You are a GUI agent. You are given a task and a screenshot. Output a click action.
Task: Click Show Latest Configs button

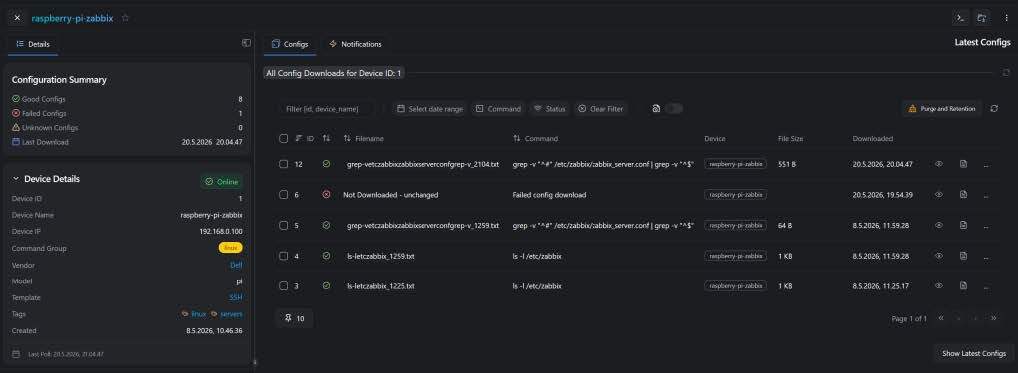(974, 354)
